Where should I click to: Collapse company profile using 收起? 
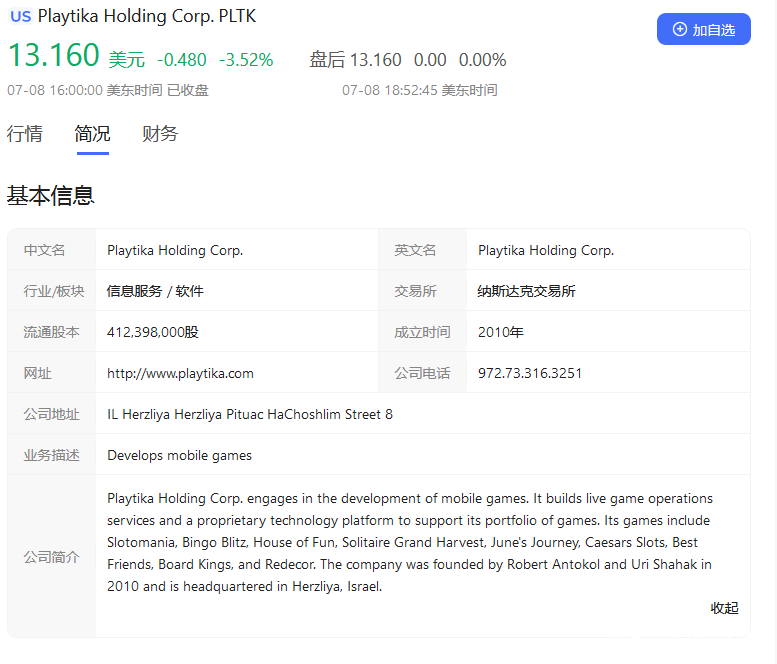click(x=724, y=608)
